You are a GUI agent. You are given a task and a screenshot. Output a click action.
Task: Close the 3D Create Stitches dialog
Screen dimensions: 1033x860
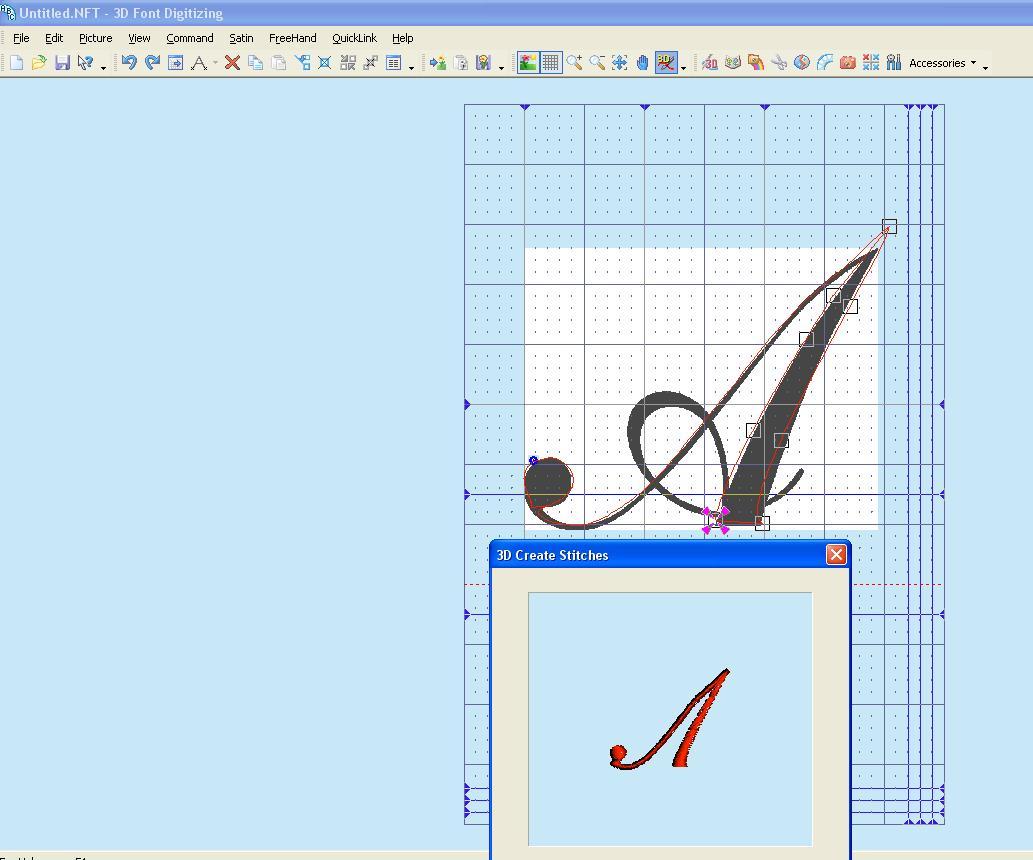836,555
